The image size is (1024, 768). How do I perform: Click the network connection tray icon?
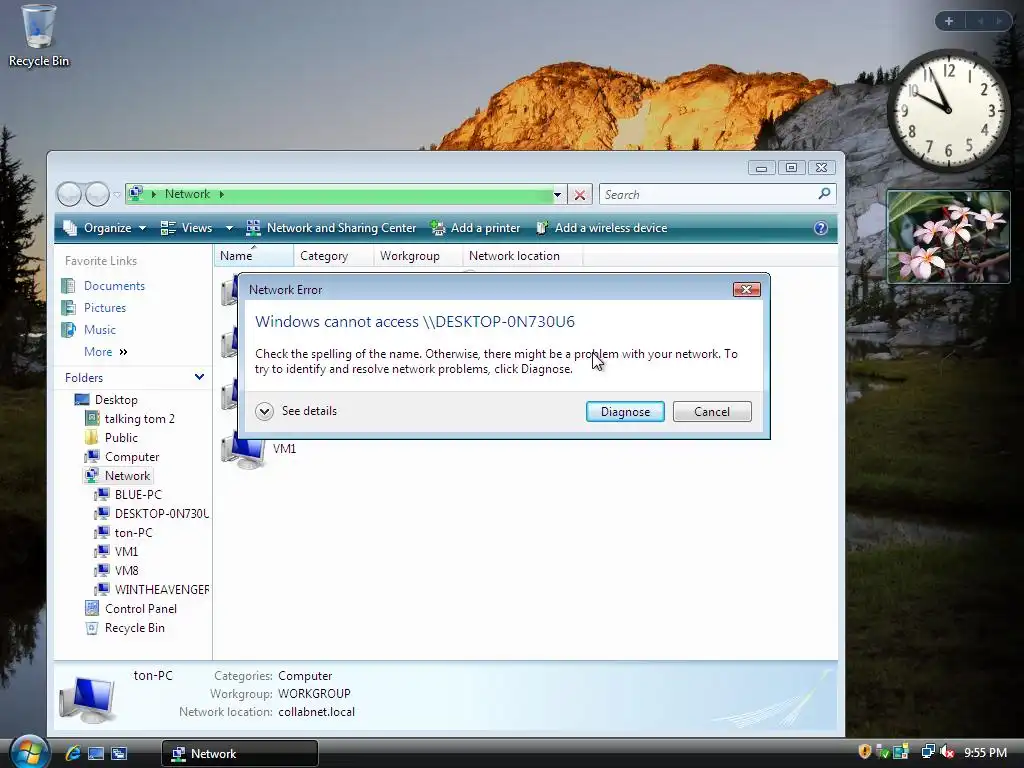click(x=927, y=752)
